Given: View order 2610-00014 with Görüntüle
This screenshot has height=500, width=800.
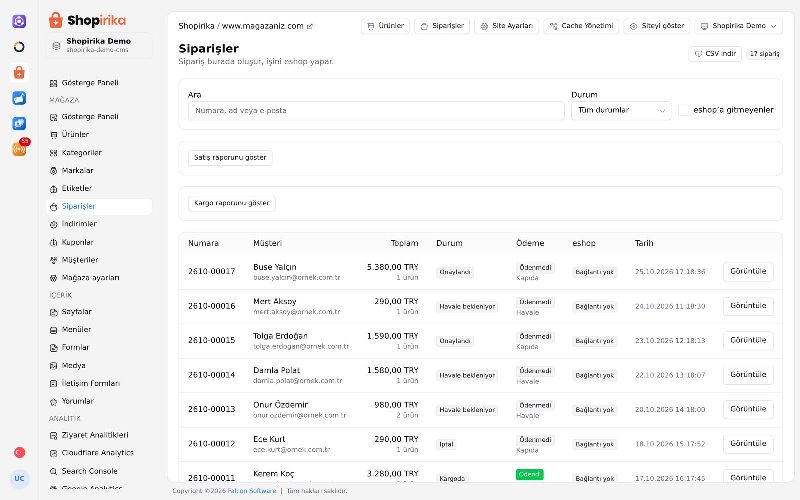Looking at the screenshot, I should (x=748, y=374).
